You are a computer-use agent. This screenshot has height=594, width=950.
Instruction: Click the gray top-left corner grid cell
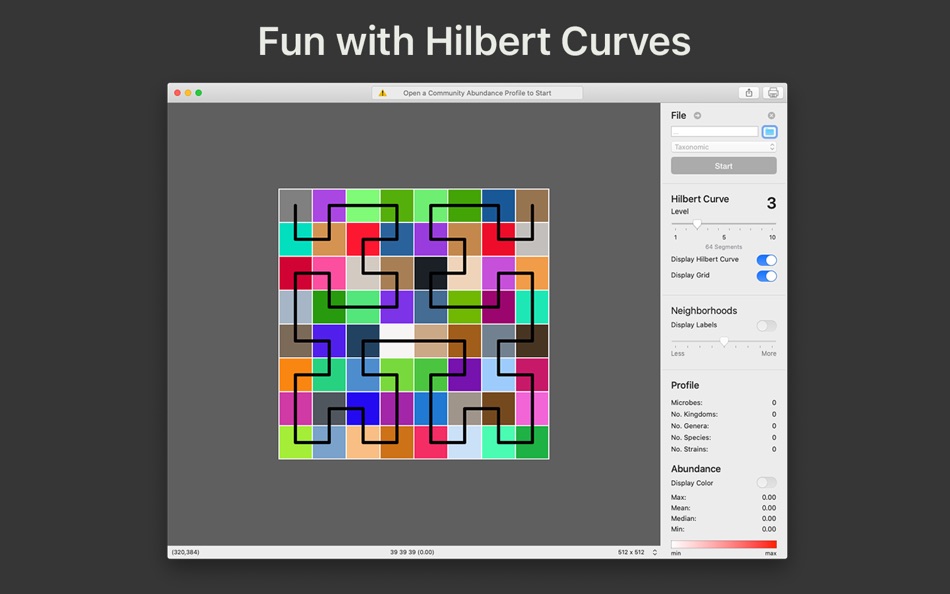[x=295, y=205]
